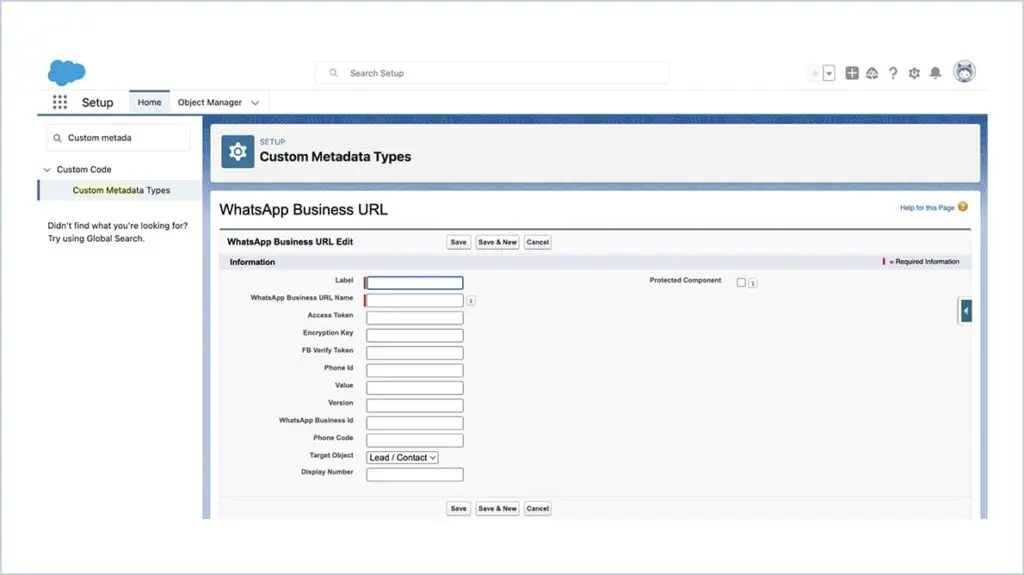Open the Target Object dropdown
Viewport: 1024px width, 575px height.
(x=402, y=457)
